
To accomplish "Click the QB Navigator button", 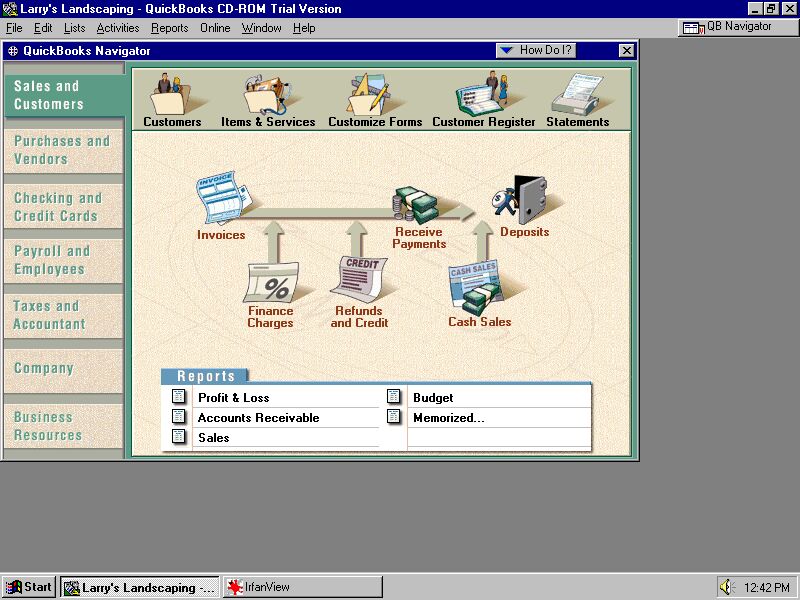I will tap(738, 27).
